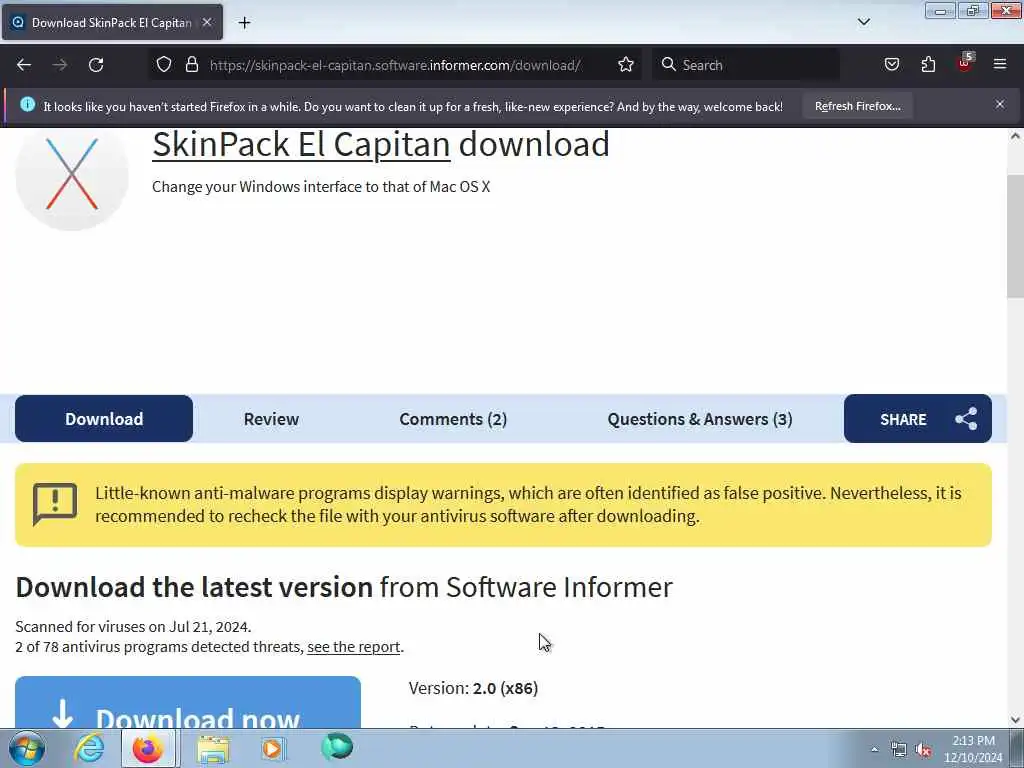Click the 'Version: 2.0 (x86)' text
Screen dimensions: 1024x768
click(473, 688)
